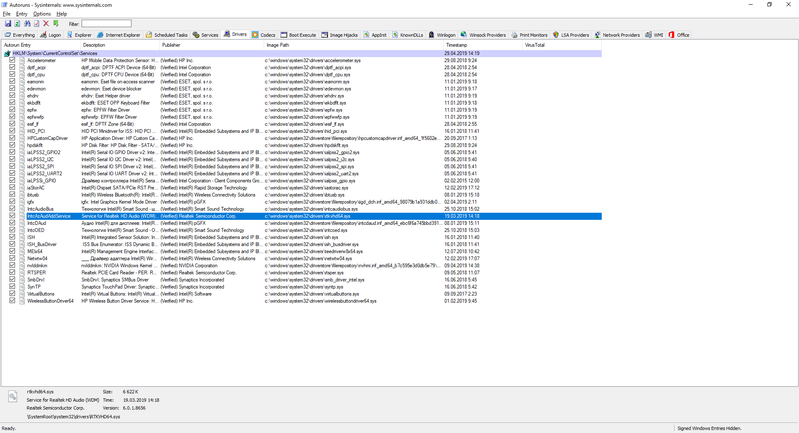Sort by the Image Path column header
799x433 pixels.
pyautogui.click(x=278, y=45)
